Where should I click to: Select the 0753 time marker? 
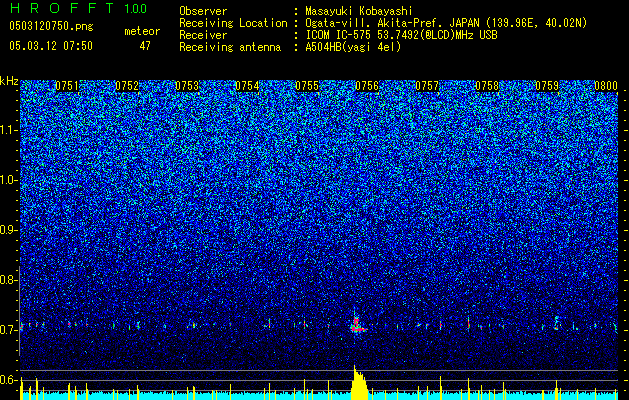coord(187,86)
